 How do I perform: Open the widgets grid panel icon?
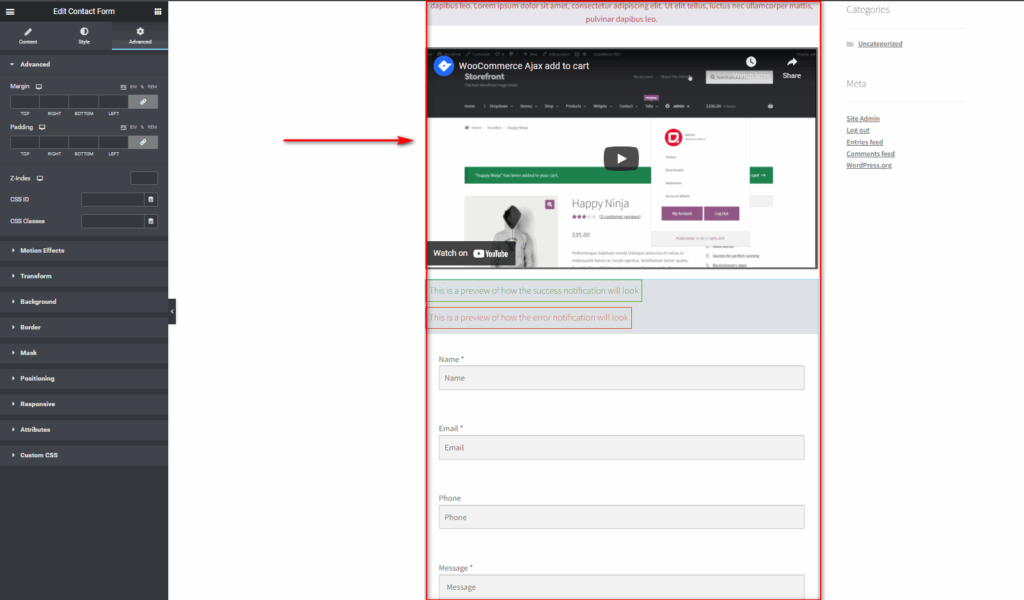(158, 11)
